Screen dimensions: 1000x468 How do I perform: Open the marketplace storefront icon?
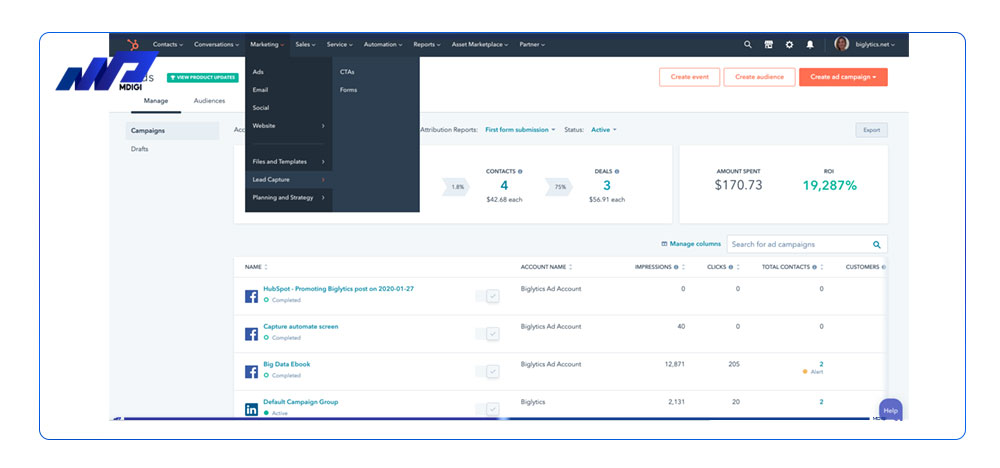point(768,45)
